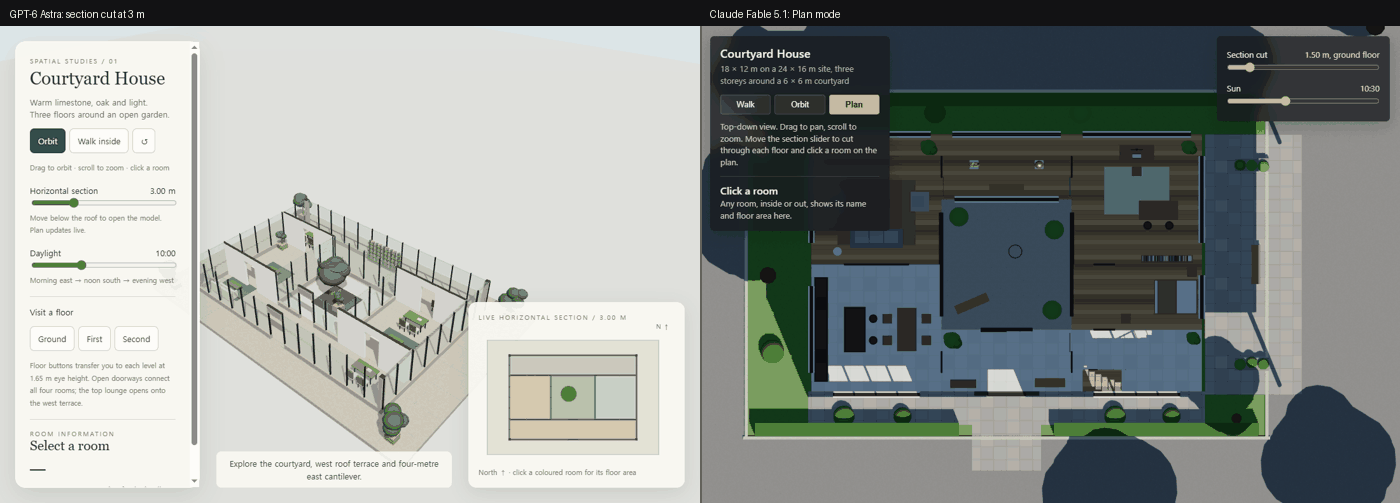Click the "10:00" daylight time value
The width and height of the screenshot is (1400, 503).
[x=165, y=253]
